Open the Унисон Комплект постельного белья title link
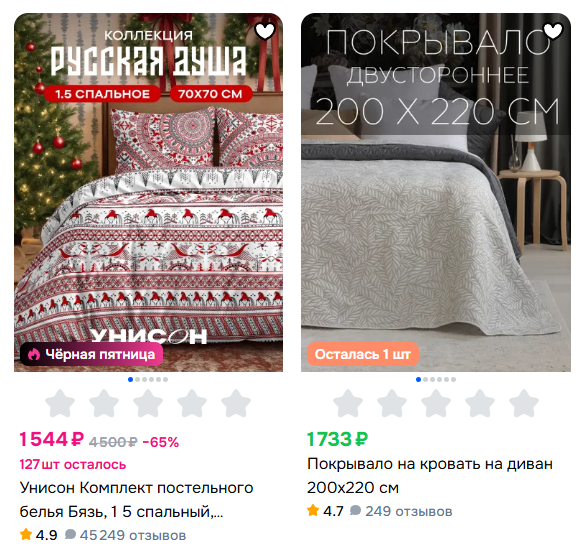Viewport: 584px width, 552px height. coord(136,499)
